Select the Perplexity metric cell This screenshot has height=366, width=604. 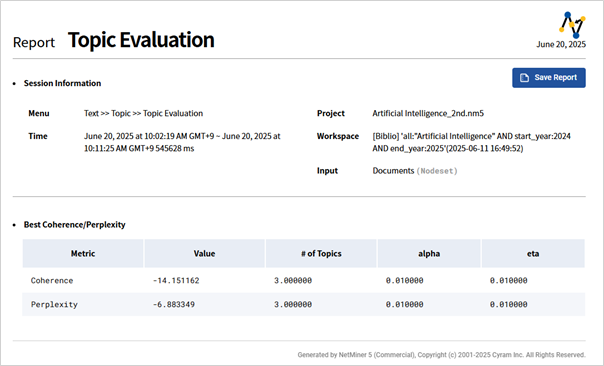click(54, 304)
